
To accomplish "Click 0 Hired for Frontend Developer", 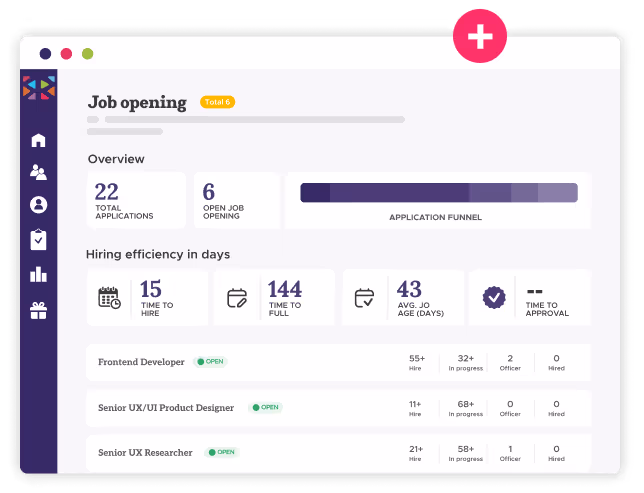I will pos(557,362).
